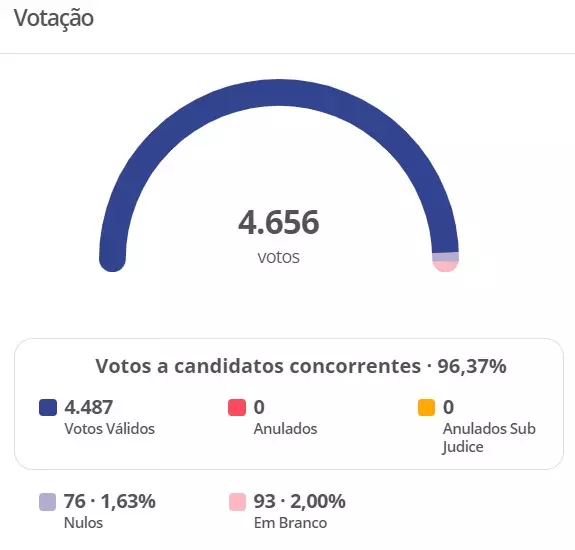Click the 'Nulos' label text
Screen dimensions: 575x550
pyautogui.click(x=83, y=523)
